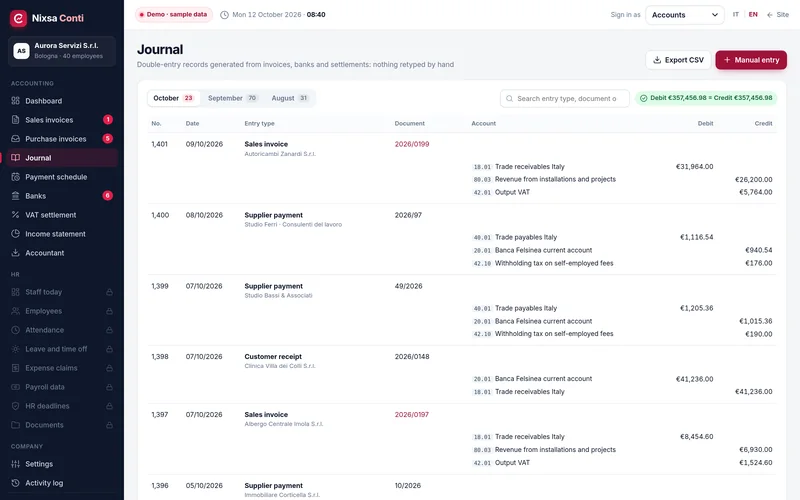Screen dimensions: 800x500
Task: Switch to the September tab
Action: point(233,98)
